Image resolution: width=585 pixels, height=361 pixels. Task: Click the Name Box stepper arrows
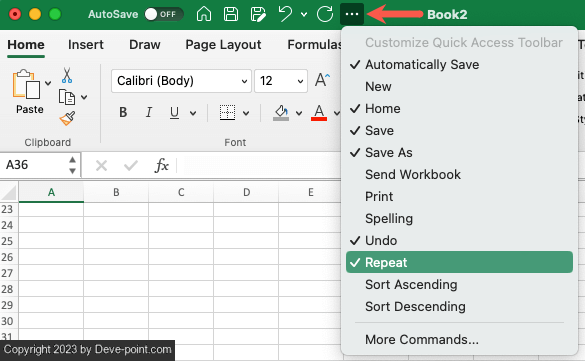(72, 165)
